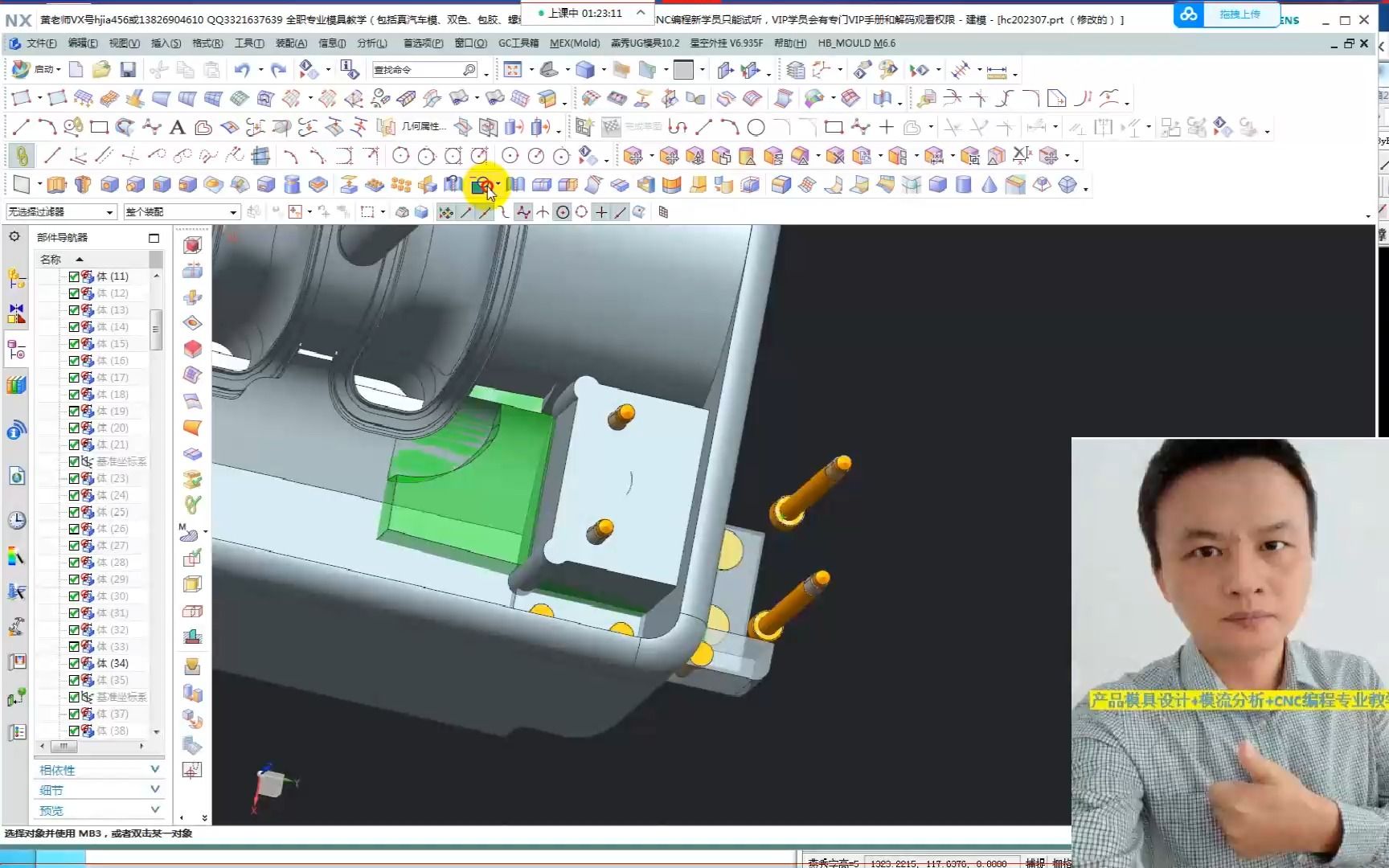Click the highlighted chain-link icon
This screenshot has width=1389, height=868.
pyautogui.click(x=21, y=156)
